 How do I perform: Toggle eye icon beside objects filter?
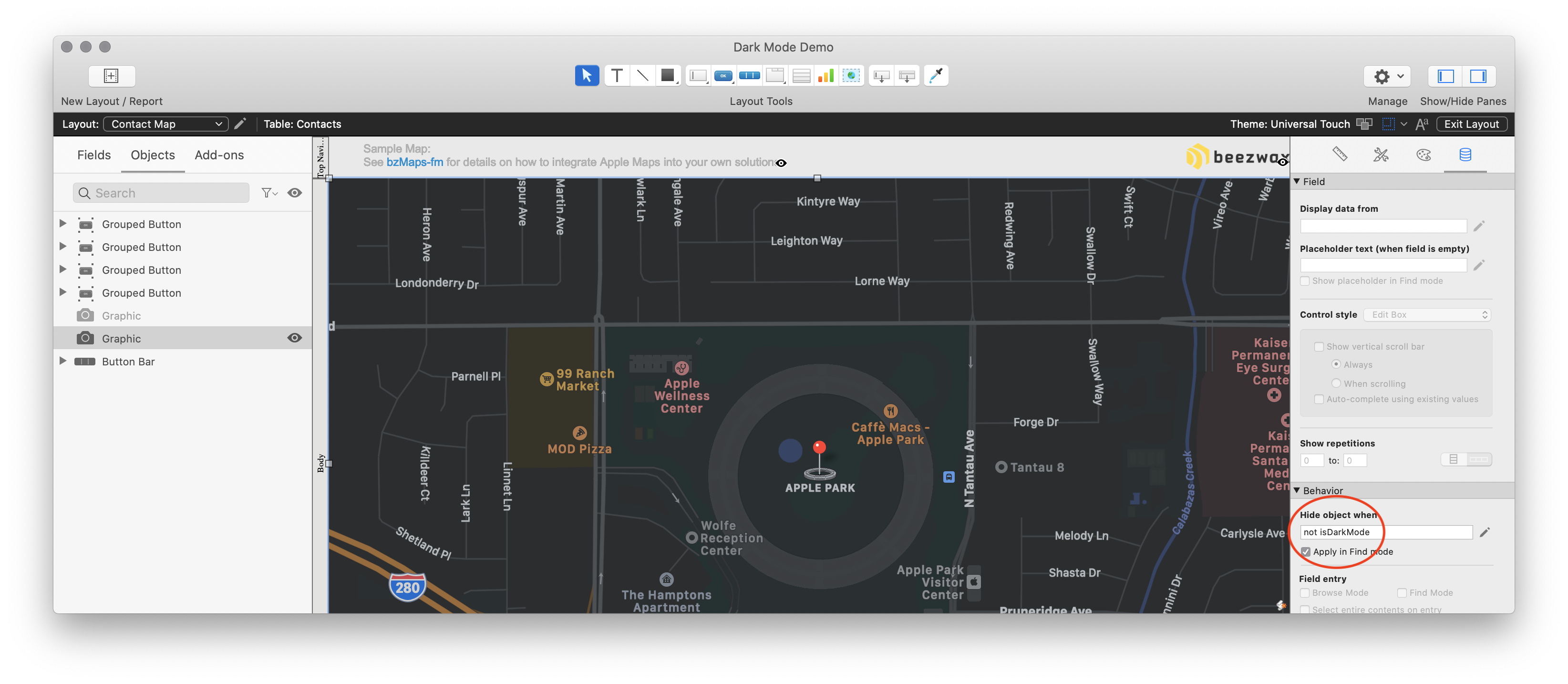[295, 193]
